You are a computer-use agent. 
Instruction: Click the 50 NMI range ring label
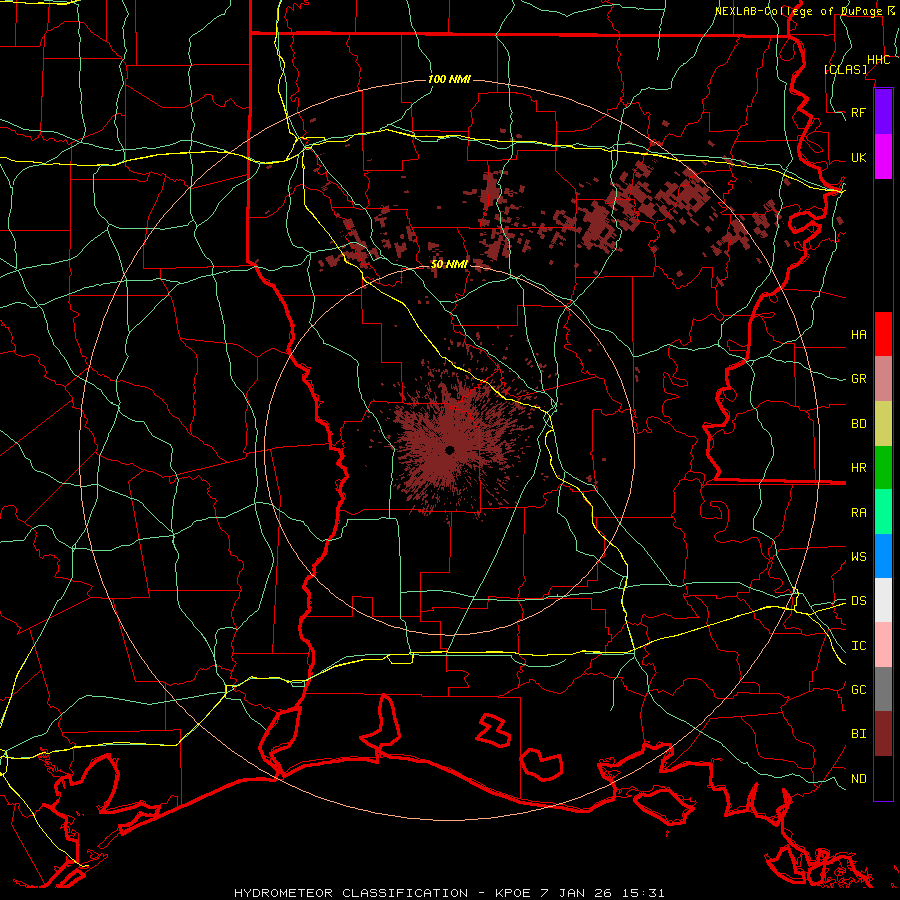pos(449,264)
